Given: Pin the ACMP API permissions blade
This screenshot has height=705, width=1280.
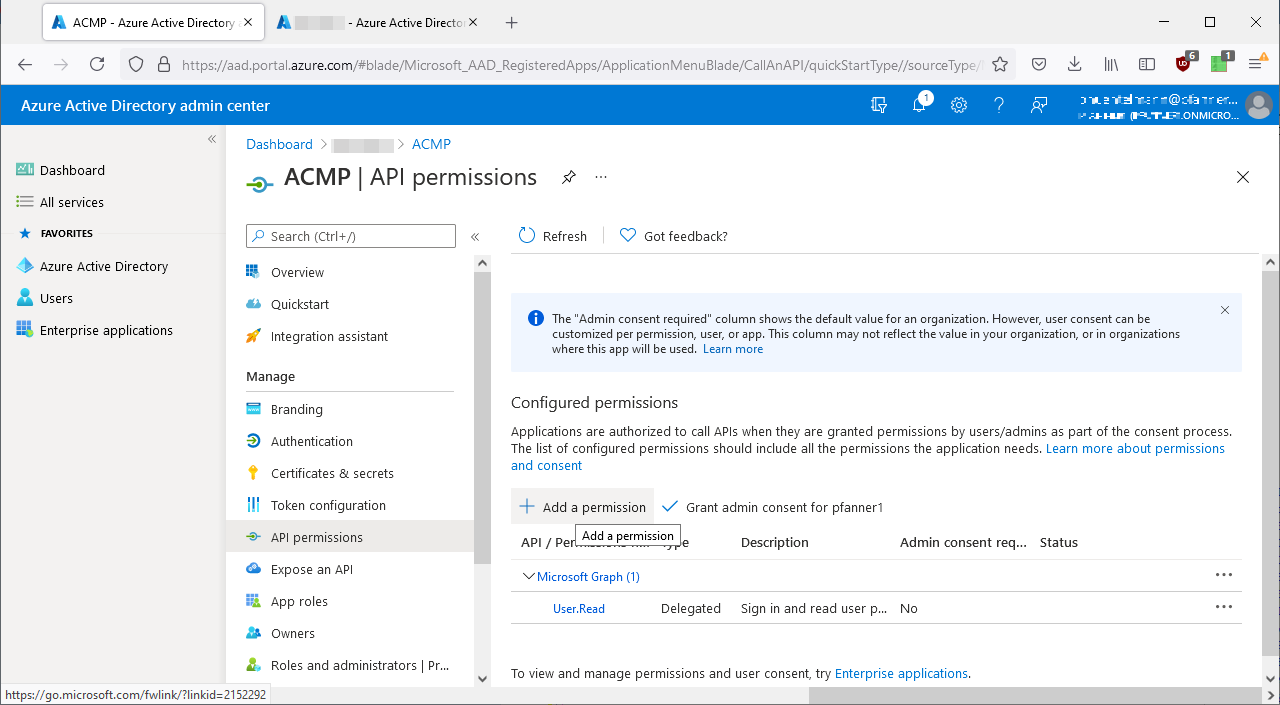Looking at the screenshot, I should pos(568,177).
